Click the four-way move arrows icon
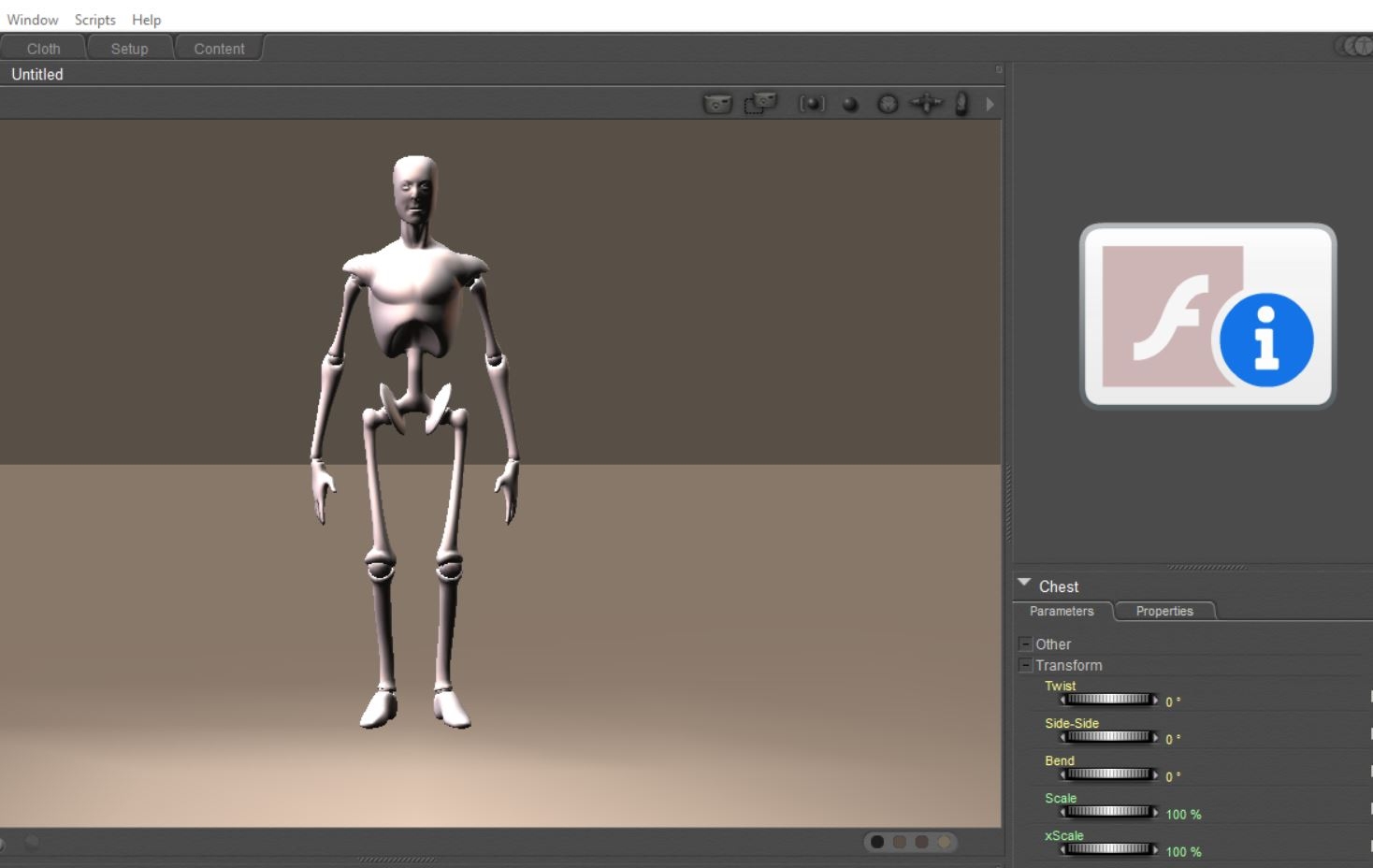The height and width of the screenshot is (868, 1373). point(926,104)
